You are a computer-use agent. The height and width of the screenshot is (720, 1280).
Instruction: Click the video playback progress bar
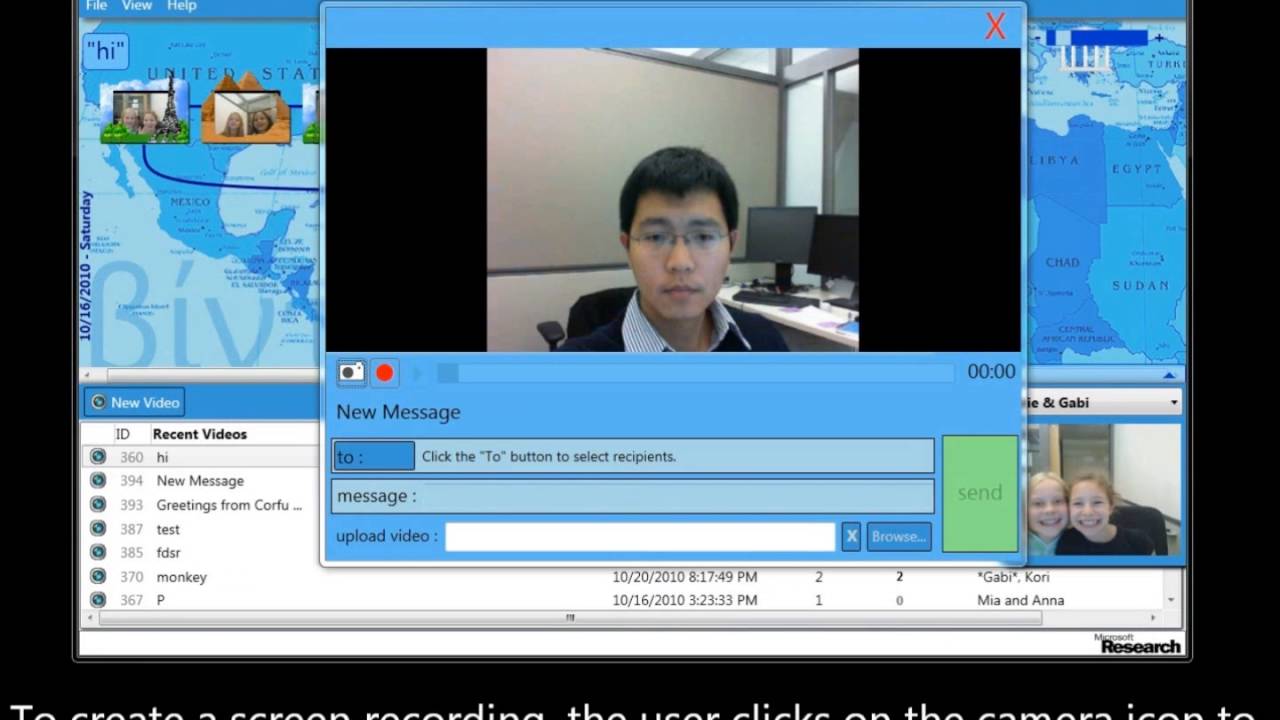coord(695,373)
